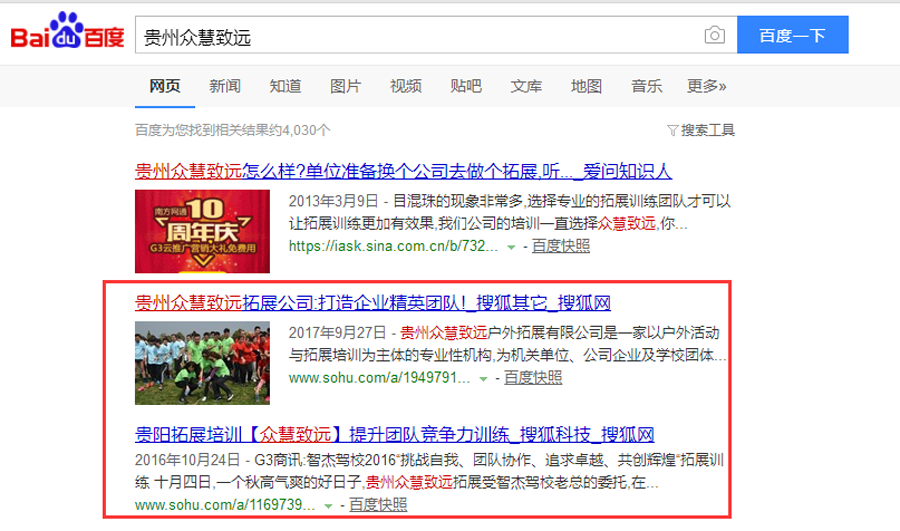This screenshot has width=900, height=531.
Task: Open the www.sohu.com/a/1949791 URL
Action: click(379, 378)
